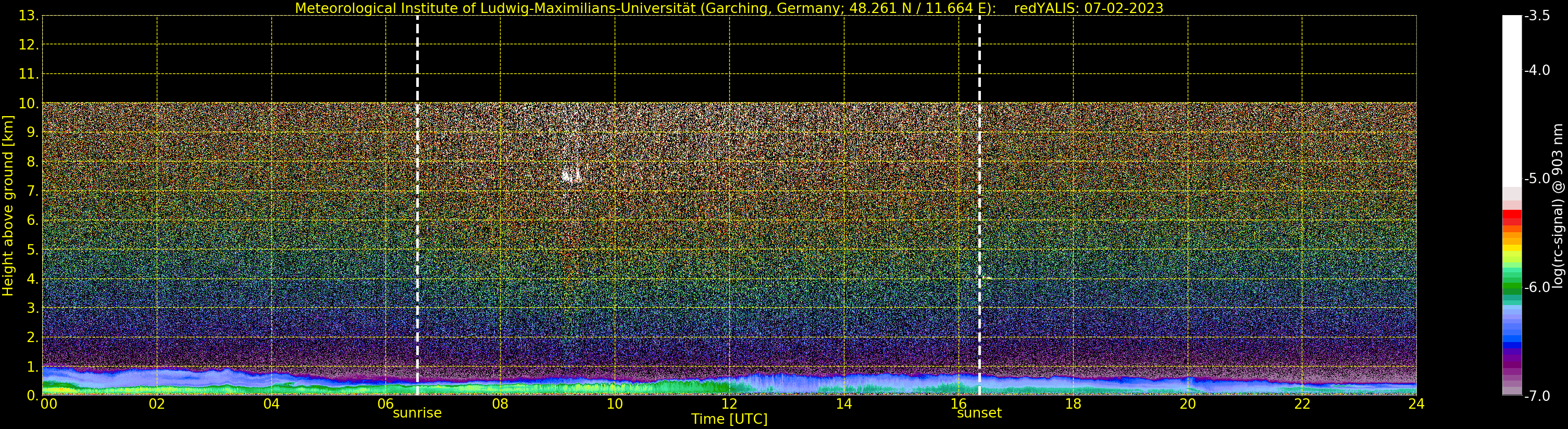The height and width of the screenshot is (429, 1568).
Task: Select the green band of the colorbar
Action: [1511, 287]
